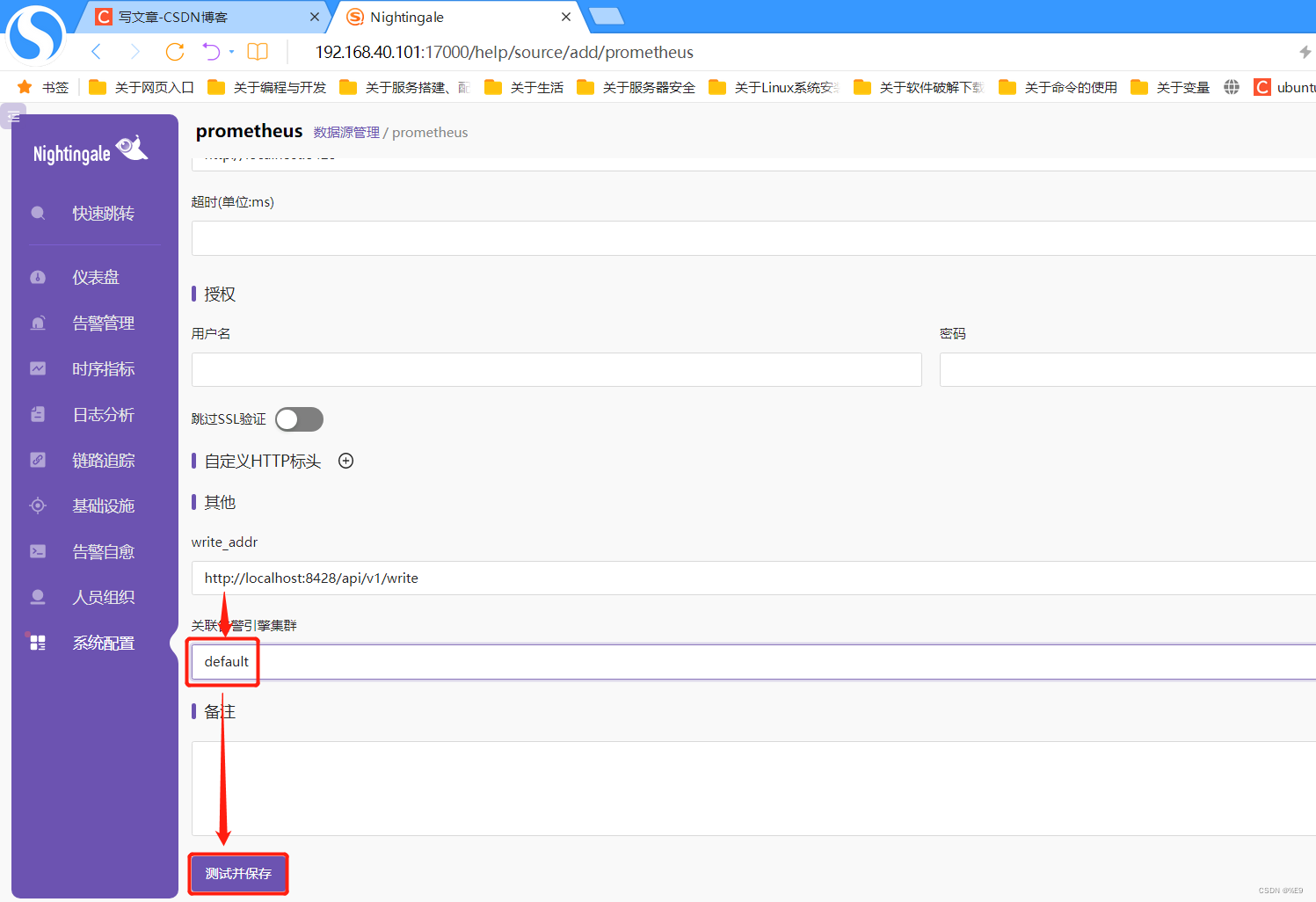
Task: Open 链路追踪 menu item
Action: [x=103, y=460]
